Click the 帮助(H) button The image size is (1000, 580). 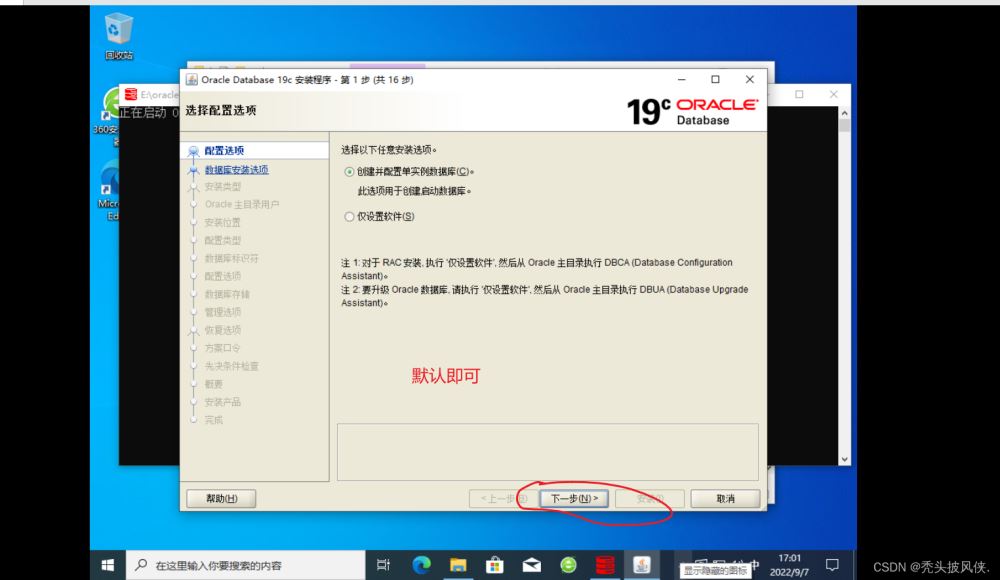click(x=221, y=498)
